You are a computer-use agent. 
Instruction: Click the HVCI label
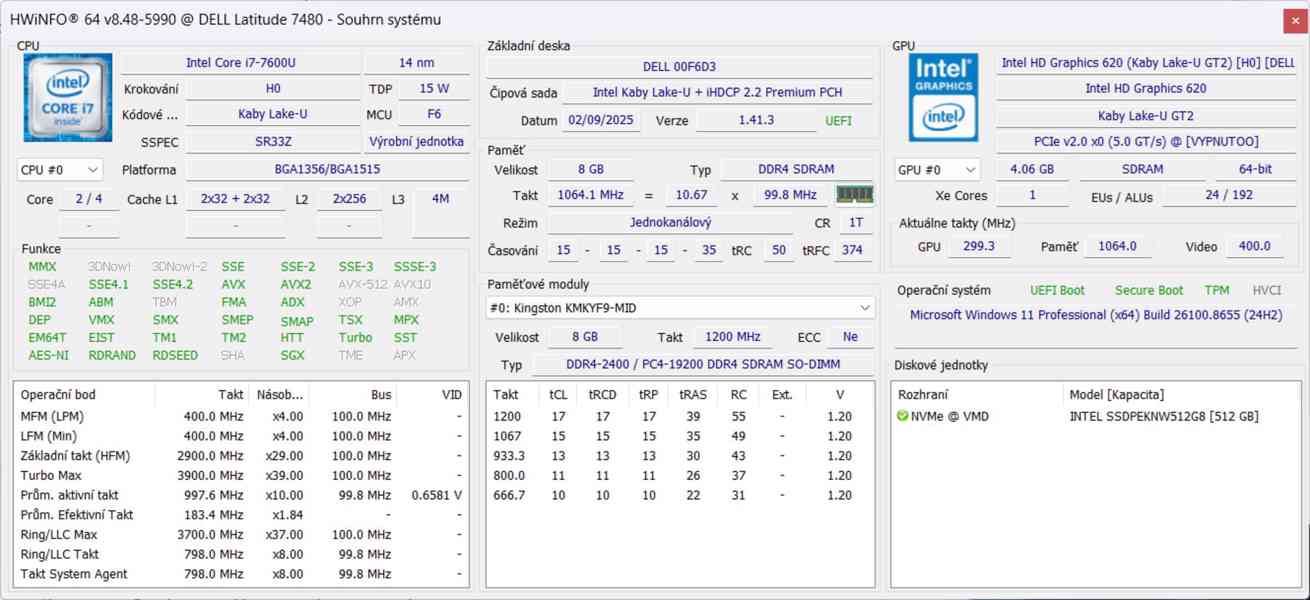tap(1267, 290)
